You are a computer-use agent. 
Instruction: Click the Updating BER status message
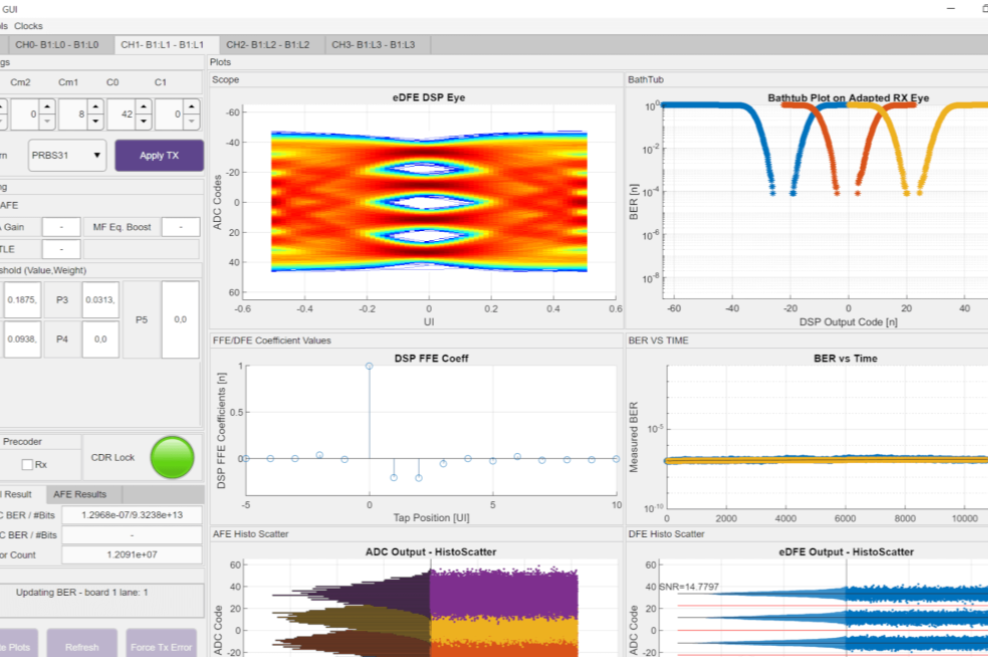click(82, 593)
